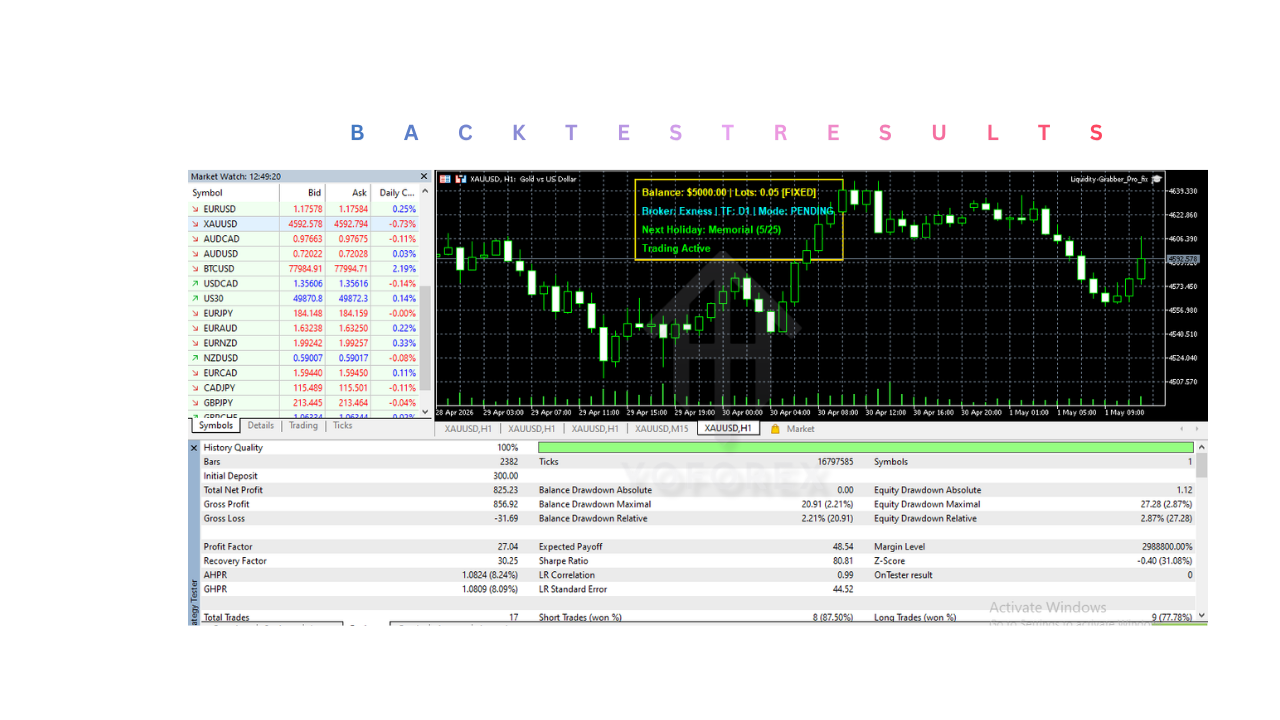The image size is (1280, 720).
Task: Open the Ticks tab in Market Watch
Action: tap(342, 426)
